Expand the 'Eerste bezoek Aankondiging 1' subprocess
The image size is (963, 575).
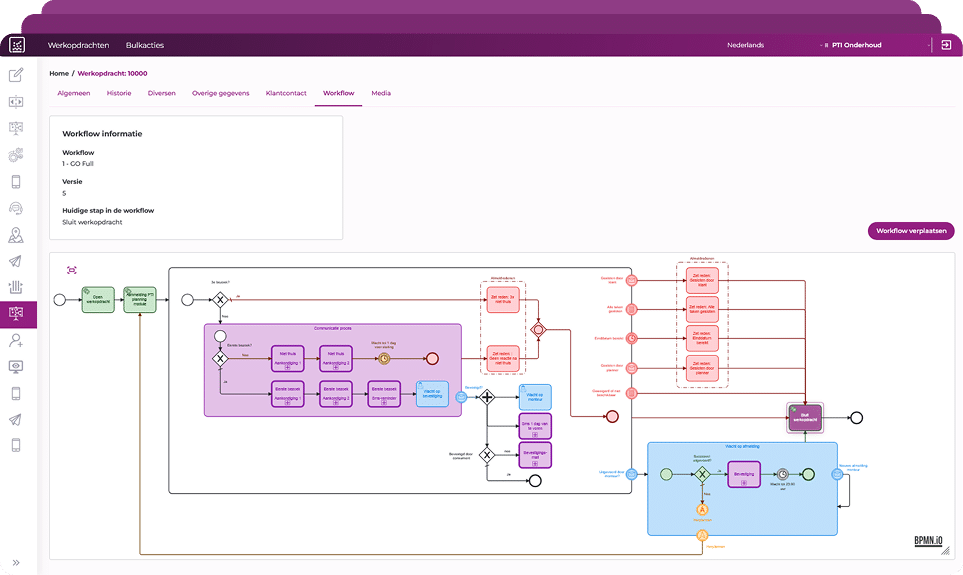pyautogui.click(x=287, y=402)
